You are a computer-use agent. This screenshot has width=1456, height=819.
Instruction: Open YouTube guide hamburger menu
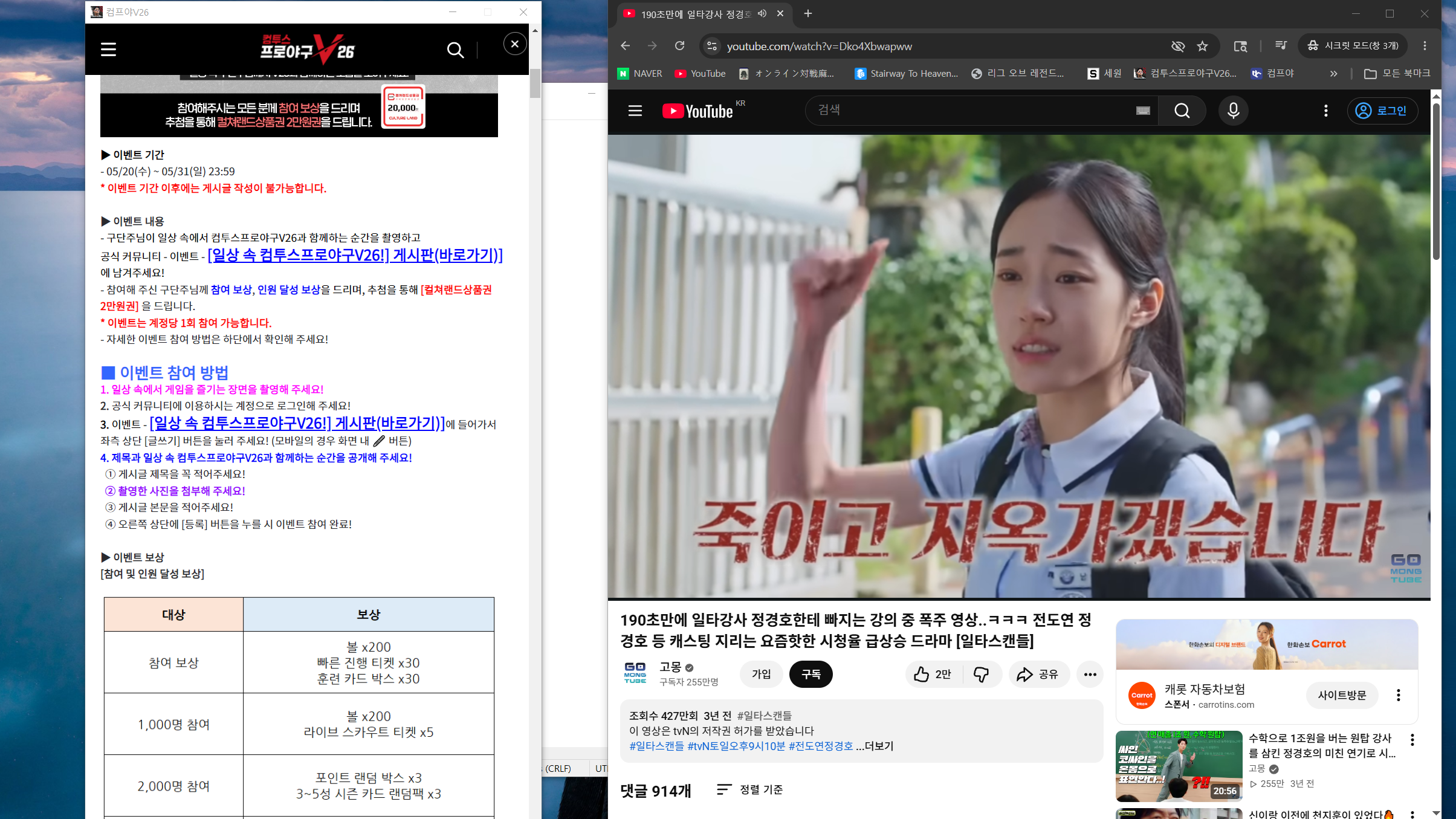pos(635,111)
